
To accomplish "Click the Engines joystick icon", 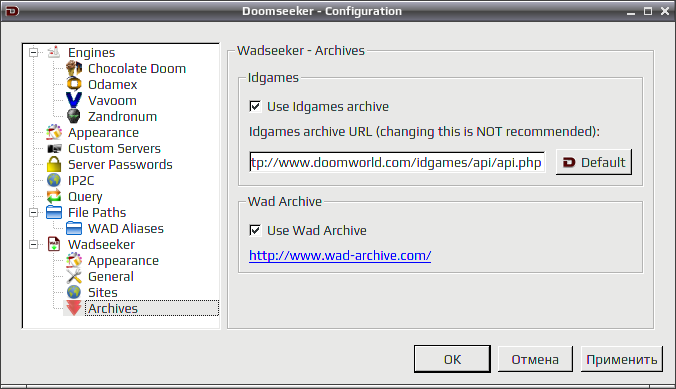I will 54,52.
